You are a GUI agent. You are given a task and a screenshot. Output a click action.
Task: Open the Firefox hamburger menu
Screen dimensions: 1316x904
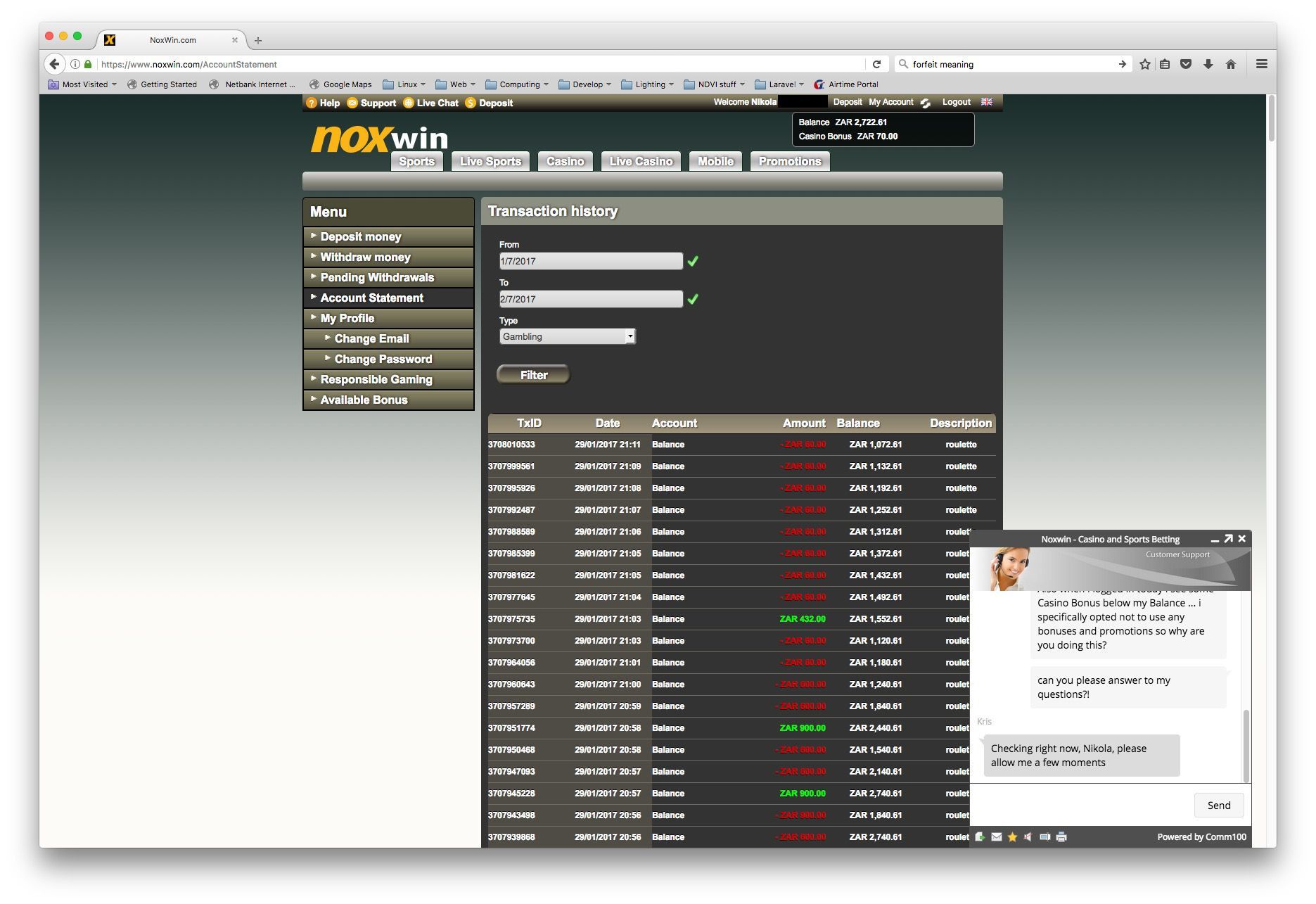coord(1261,64)
